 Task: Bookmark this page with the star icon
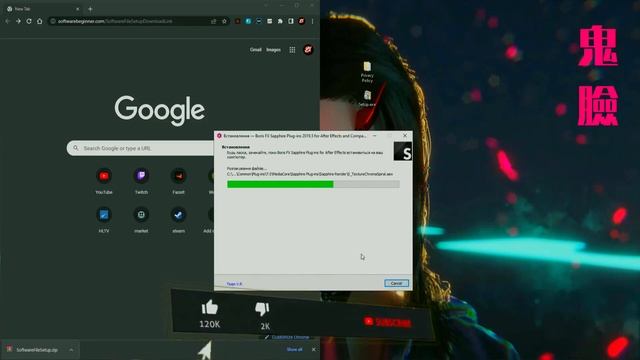224,21
